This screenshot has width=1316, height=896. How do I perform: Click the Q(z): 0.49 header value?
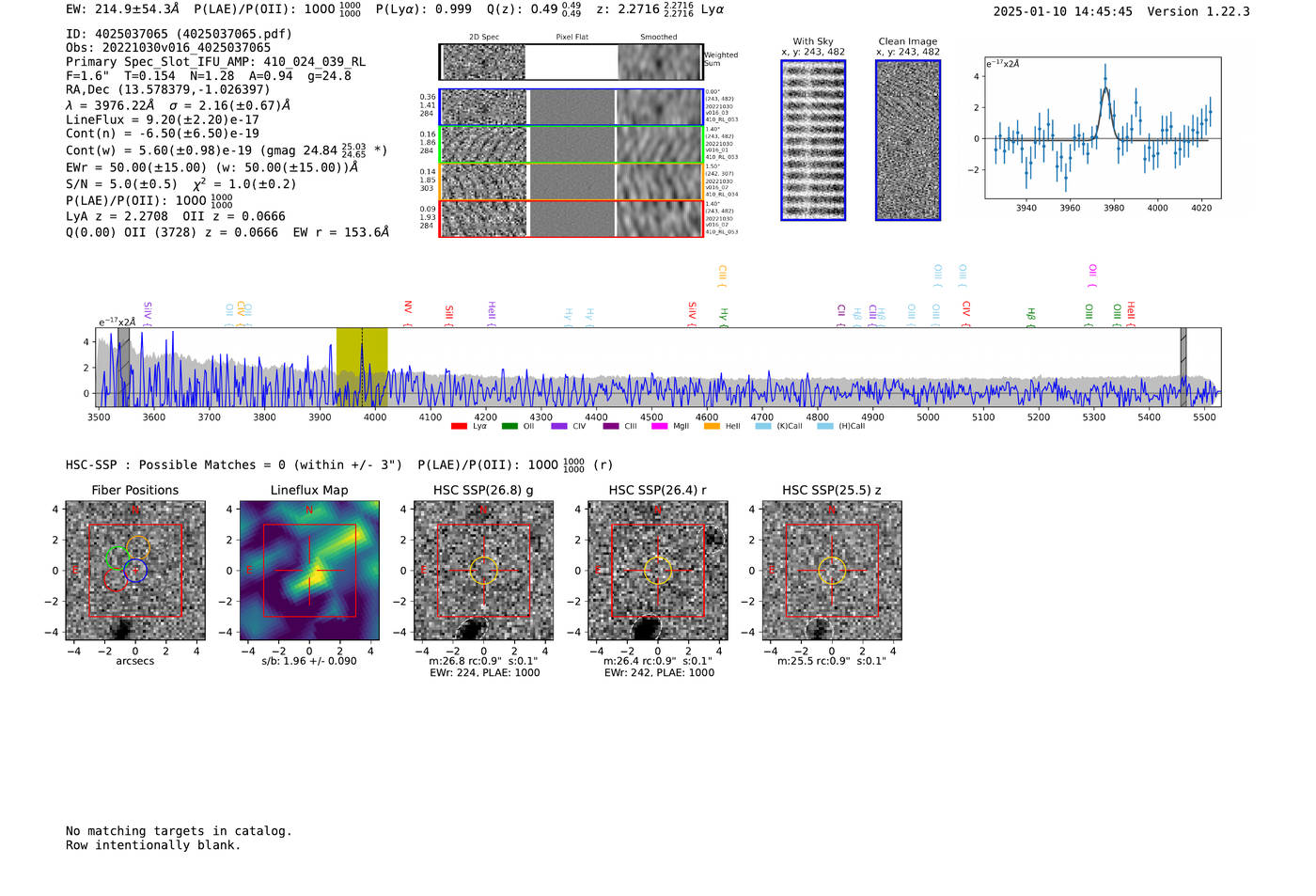[535, 9]
